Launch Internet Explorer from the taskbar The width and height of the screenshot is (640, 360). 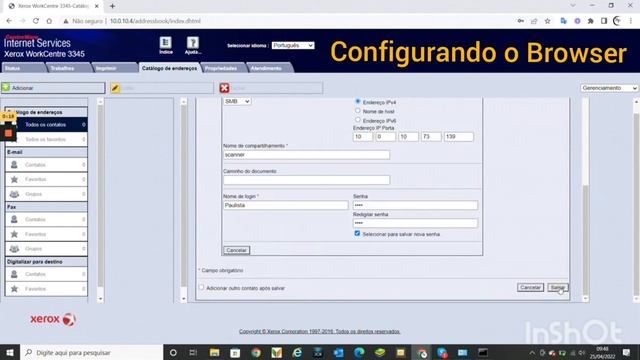pos(297,352)
